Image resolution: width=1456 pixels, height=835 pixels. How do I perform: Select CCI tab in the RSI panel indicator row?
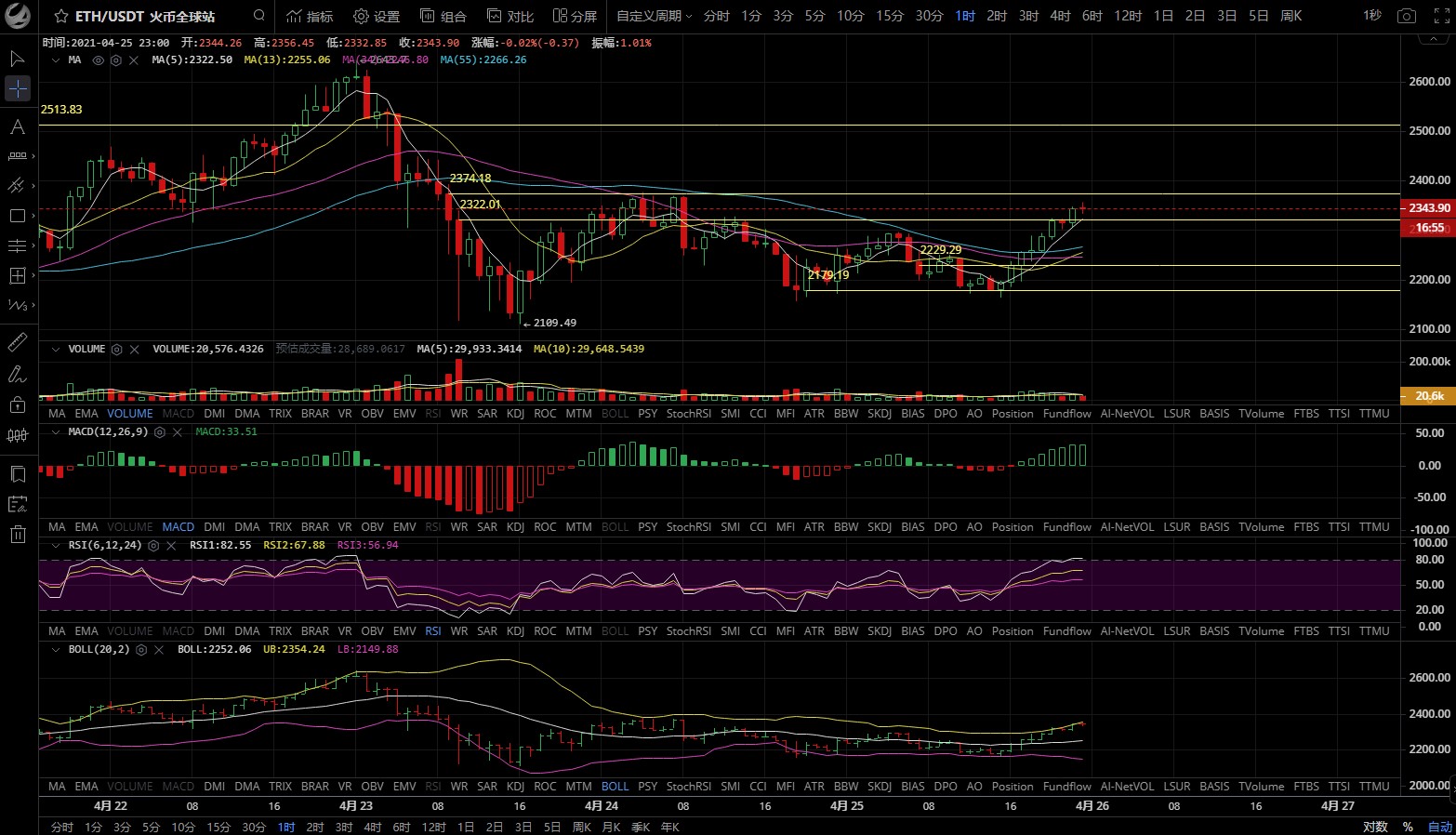click(x=758, y=631)
